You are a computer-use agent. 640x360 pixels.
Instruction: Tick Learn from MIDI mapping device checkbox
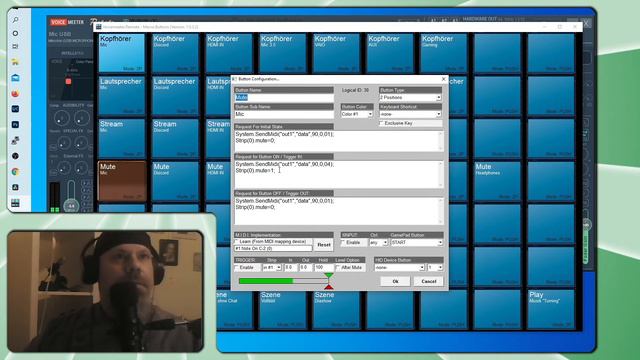click(x=237, y=242)
